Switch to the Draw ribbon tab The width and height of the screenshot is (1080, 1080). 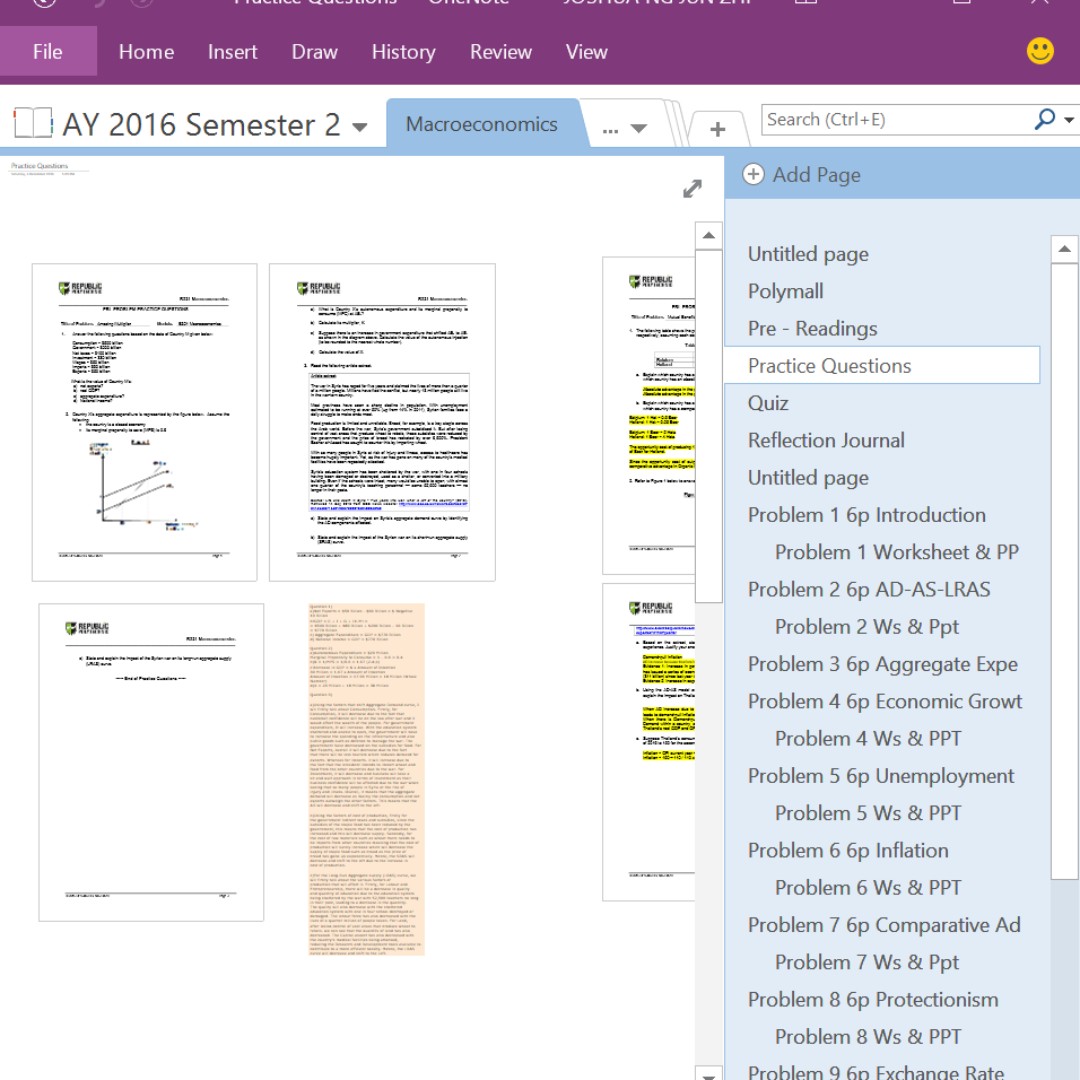[x=314, y=52]
